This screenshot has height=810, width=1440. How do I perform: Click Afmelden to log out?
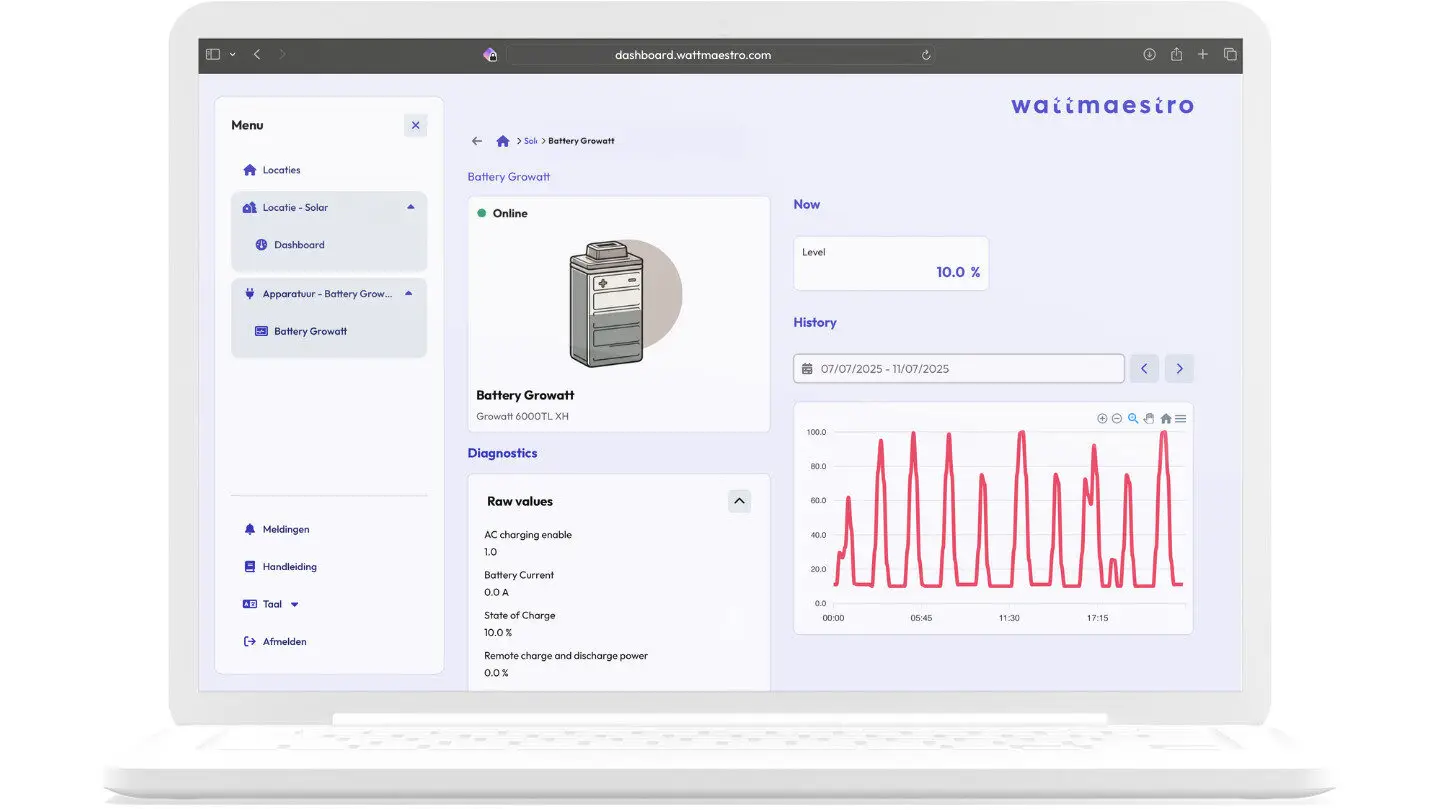(284, 641)
